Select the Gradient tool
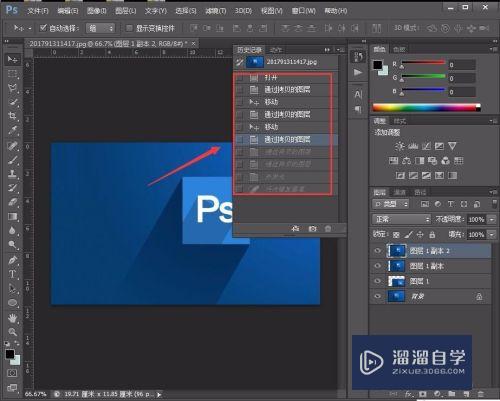 click(12, 216)
